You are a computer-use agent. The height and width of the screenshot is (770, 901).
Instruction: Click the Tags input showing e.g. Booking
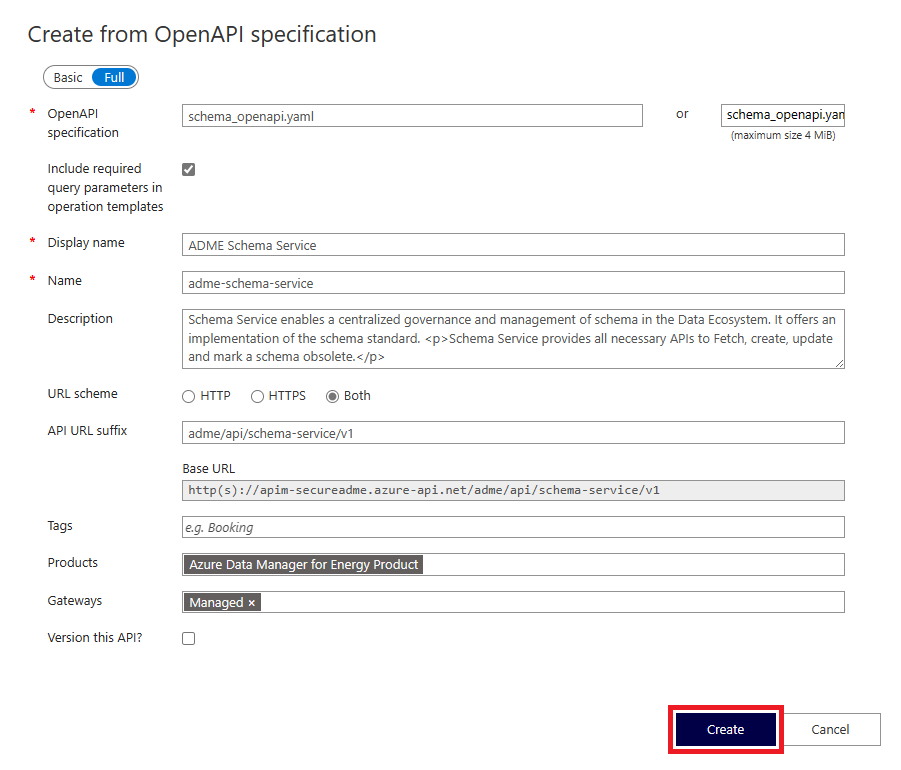coord(512,526)
